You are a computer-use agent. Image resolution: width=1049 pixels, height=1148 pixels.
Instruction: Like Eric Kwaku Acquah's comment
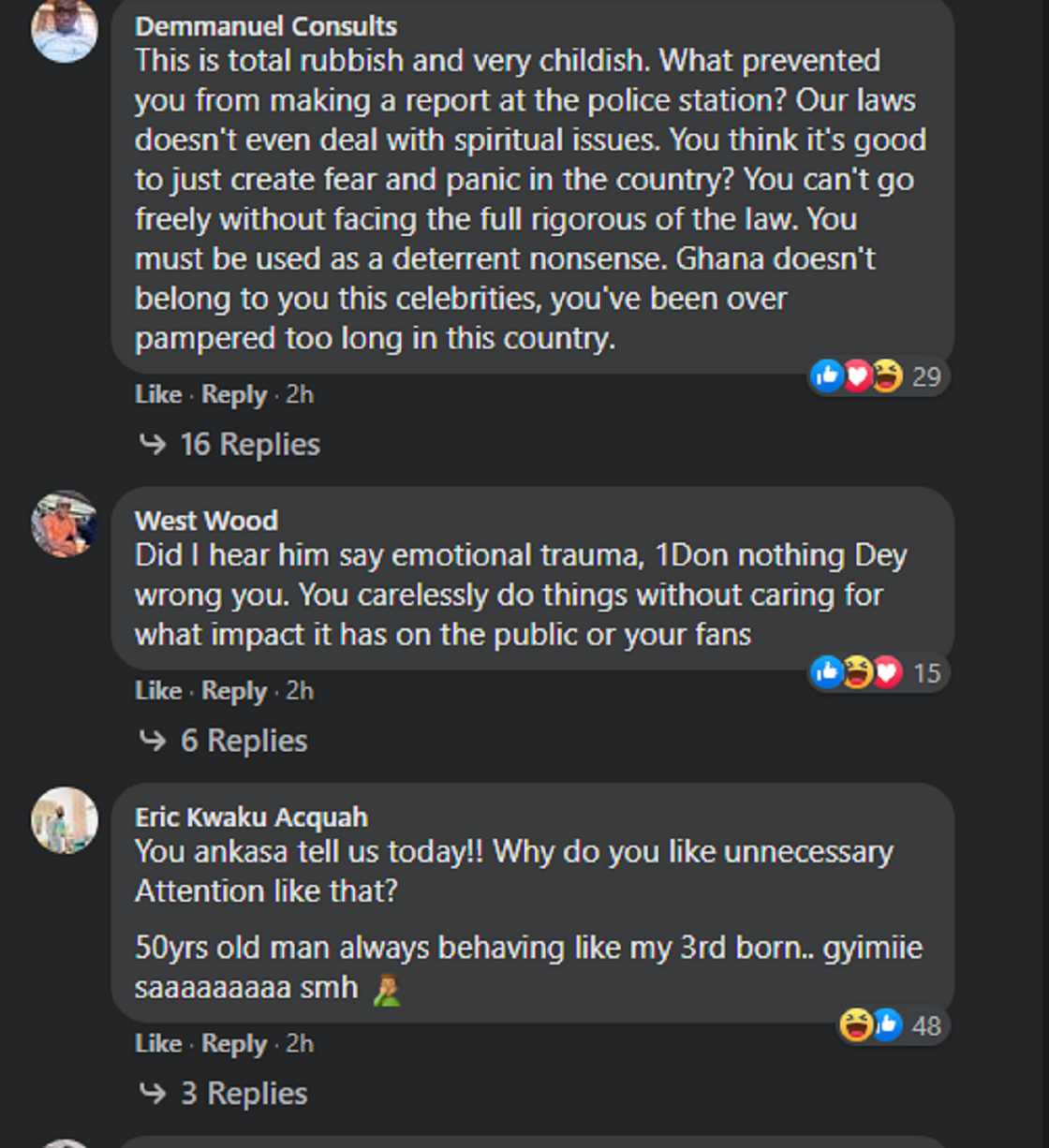(x=157, y=1043)
